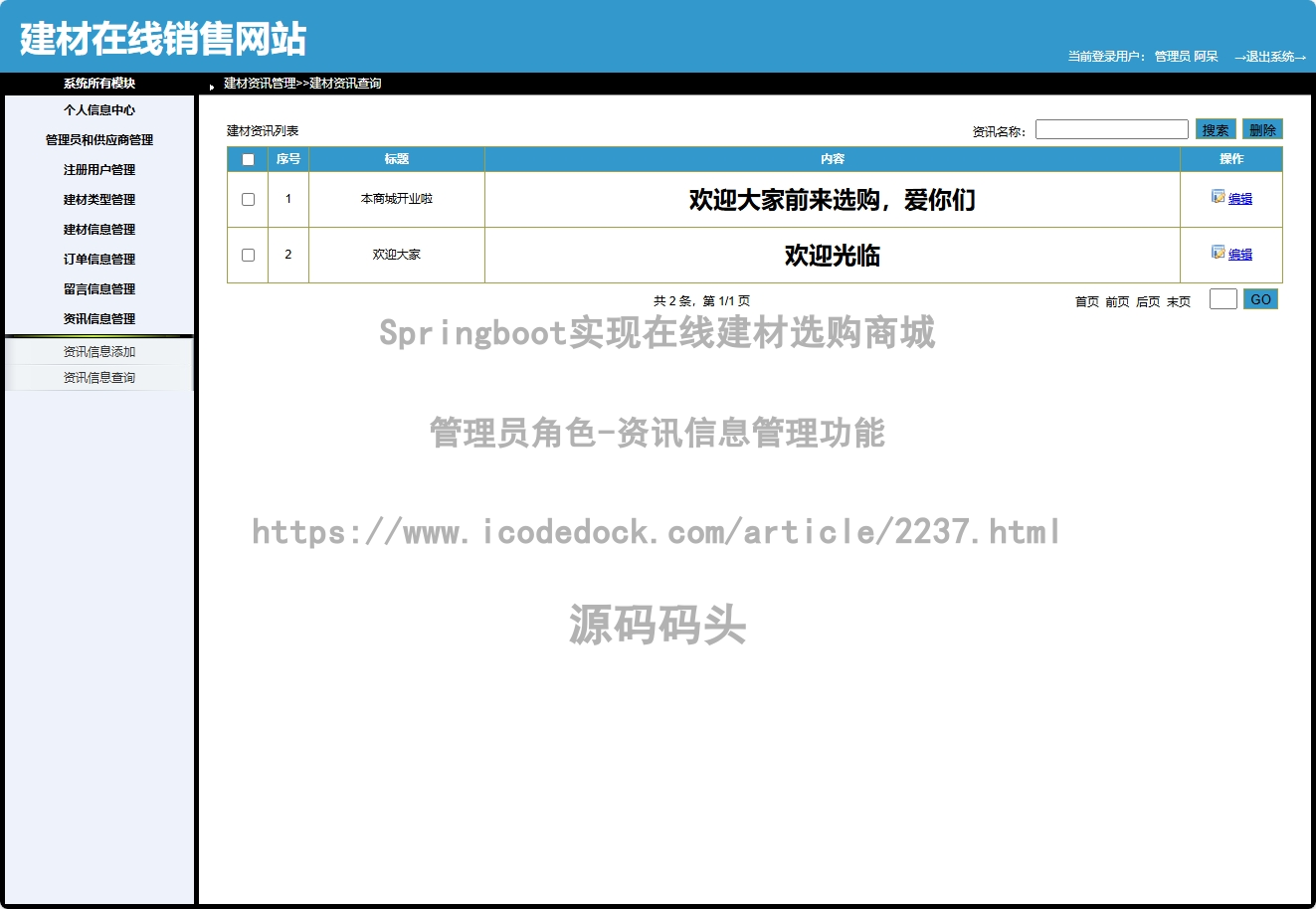Click the 建材在线销售网站 site title

(163, 39)
